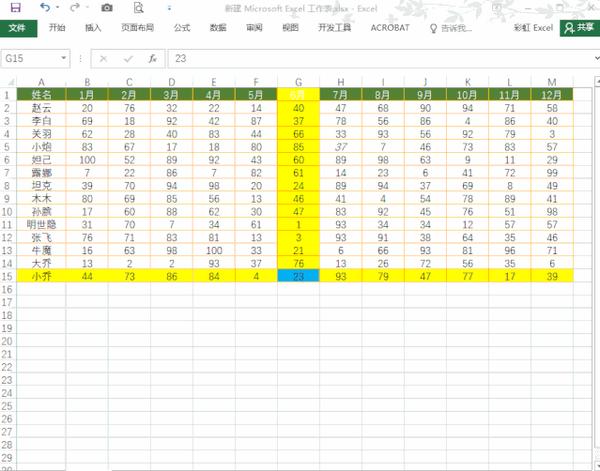This screenshot has height=471, width=600.
Task: Select column A header
Action: [x=41, y=82]
